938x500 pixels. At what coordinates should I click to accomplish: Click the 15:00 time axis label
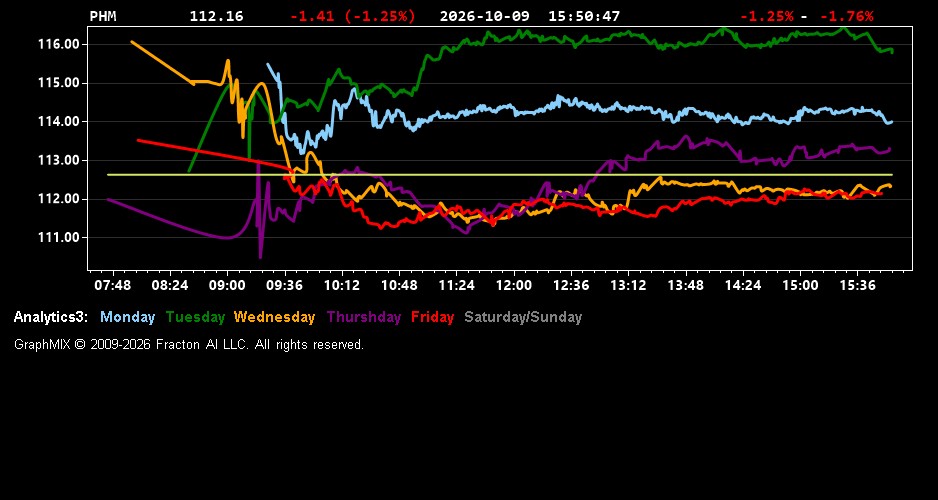(800, 285)
